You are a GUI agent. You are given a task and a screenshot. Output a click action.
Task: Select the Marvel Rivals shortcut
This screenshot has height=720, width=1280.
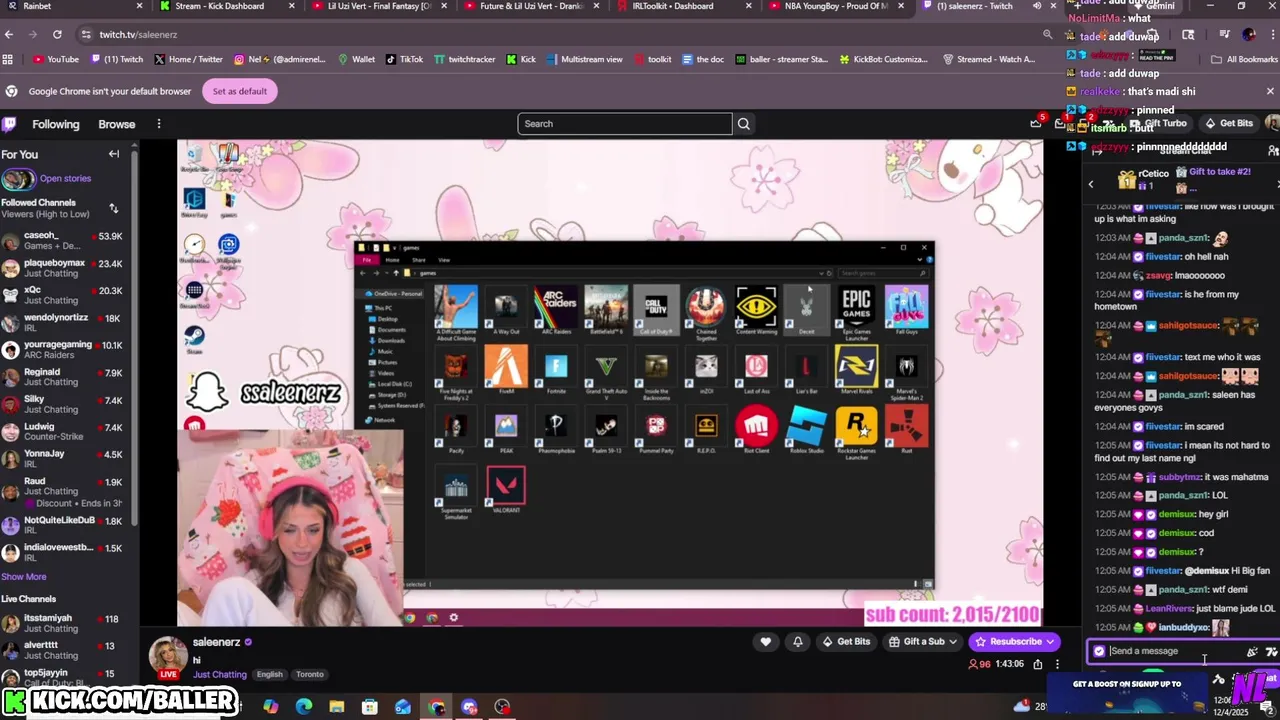point(856,369)
